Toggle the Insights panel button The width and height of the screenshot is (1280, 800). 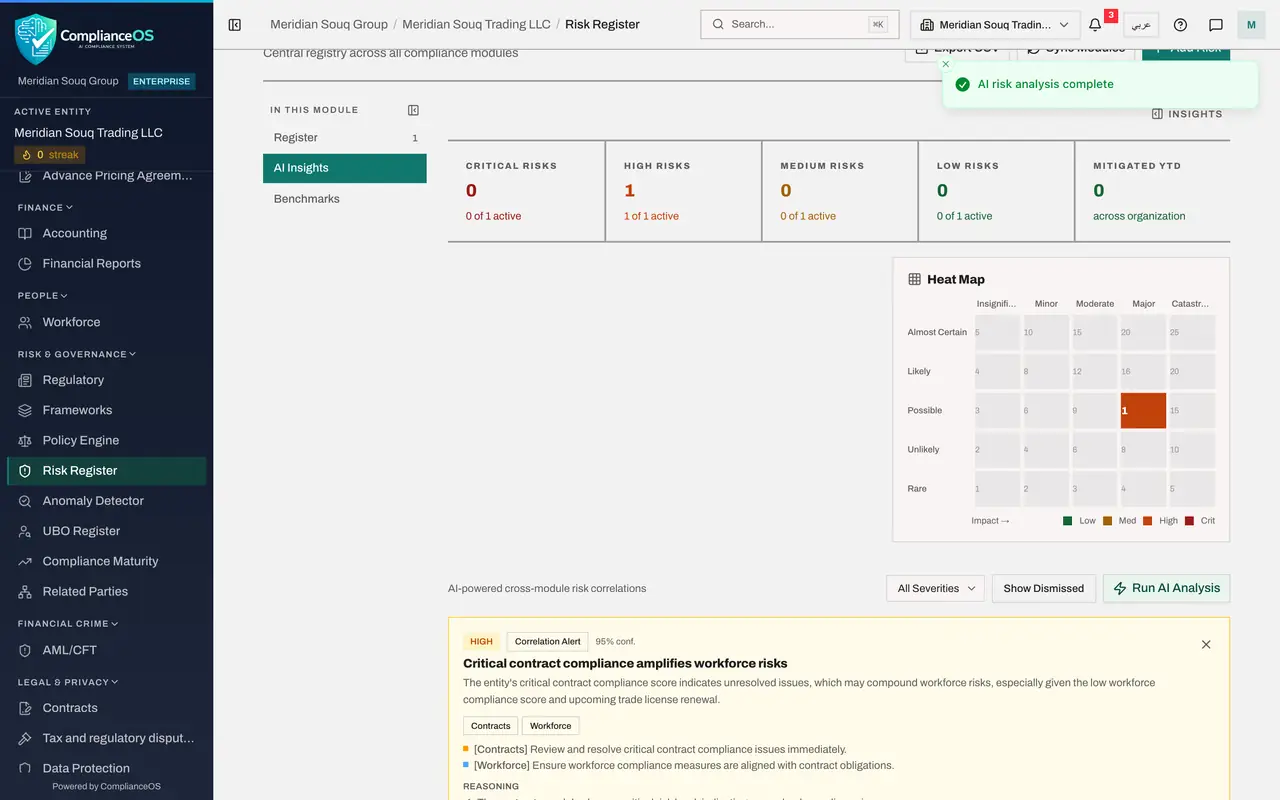[x=1187, y=114]
